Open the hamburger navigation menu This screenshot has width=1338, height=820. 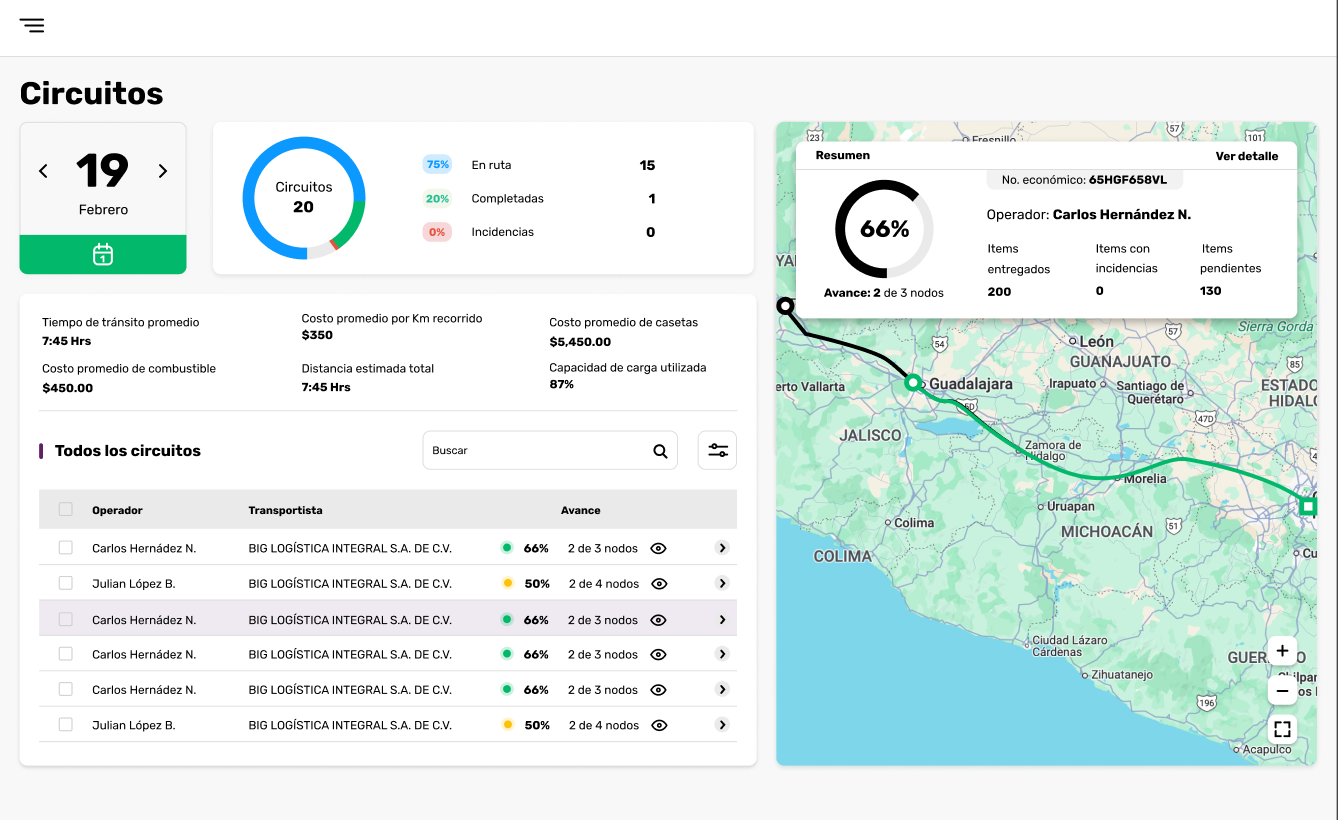pos(32,25)
